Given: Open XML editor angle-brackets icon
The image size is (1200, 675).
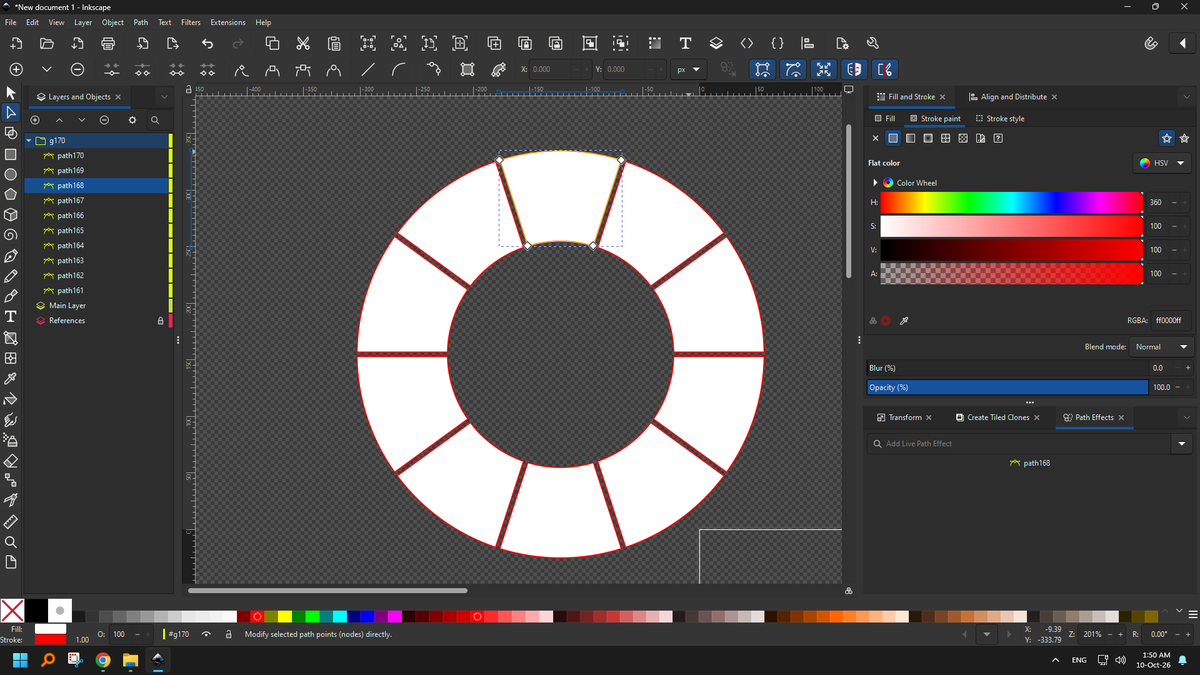Looking at the screenshot, I should point(746,43).
